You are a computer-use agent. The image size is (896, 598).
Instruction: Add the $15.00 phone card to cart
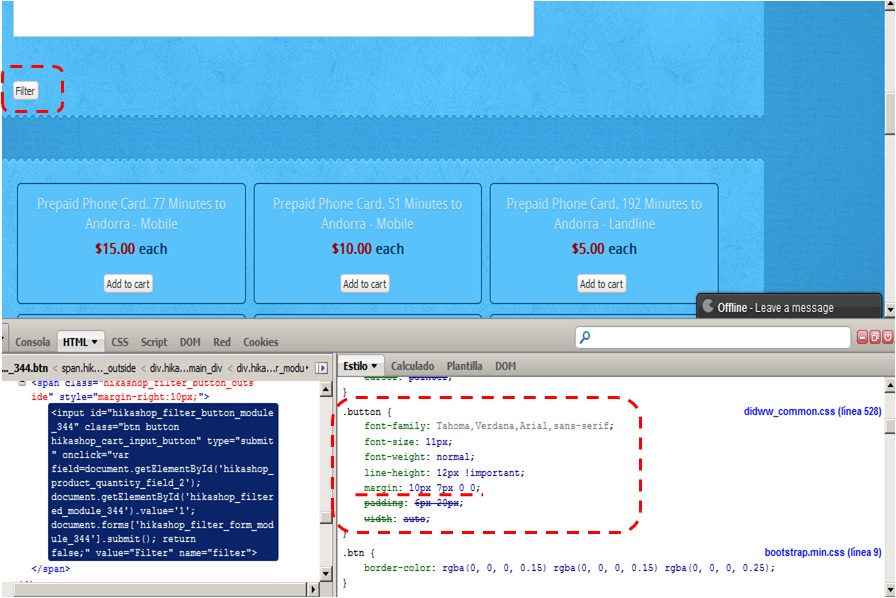(x=128, y=284)
